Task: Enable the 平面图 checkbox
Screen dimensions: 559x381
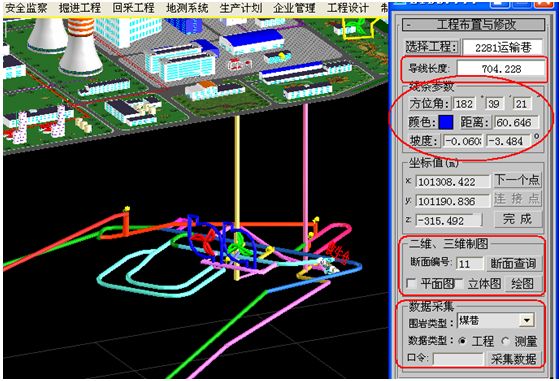Action: 411,284
